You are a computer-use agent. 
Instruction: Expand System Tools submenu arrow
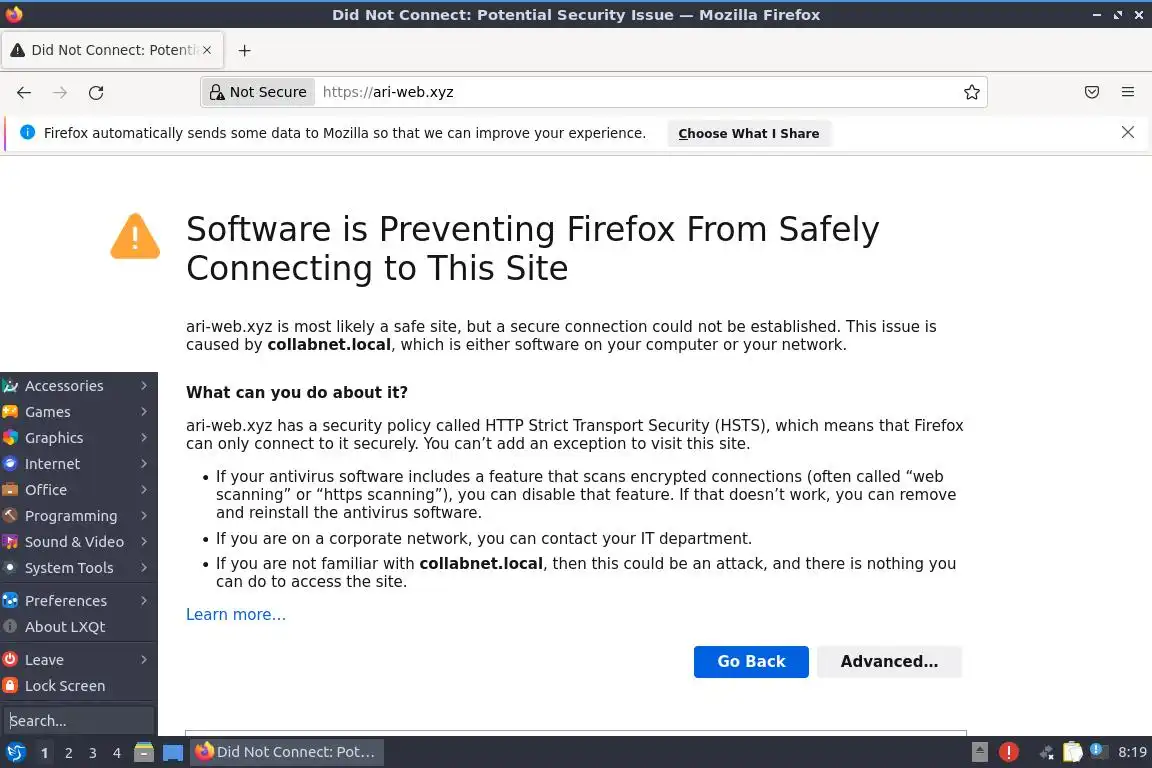pos(144,568)
